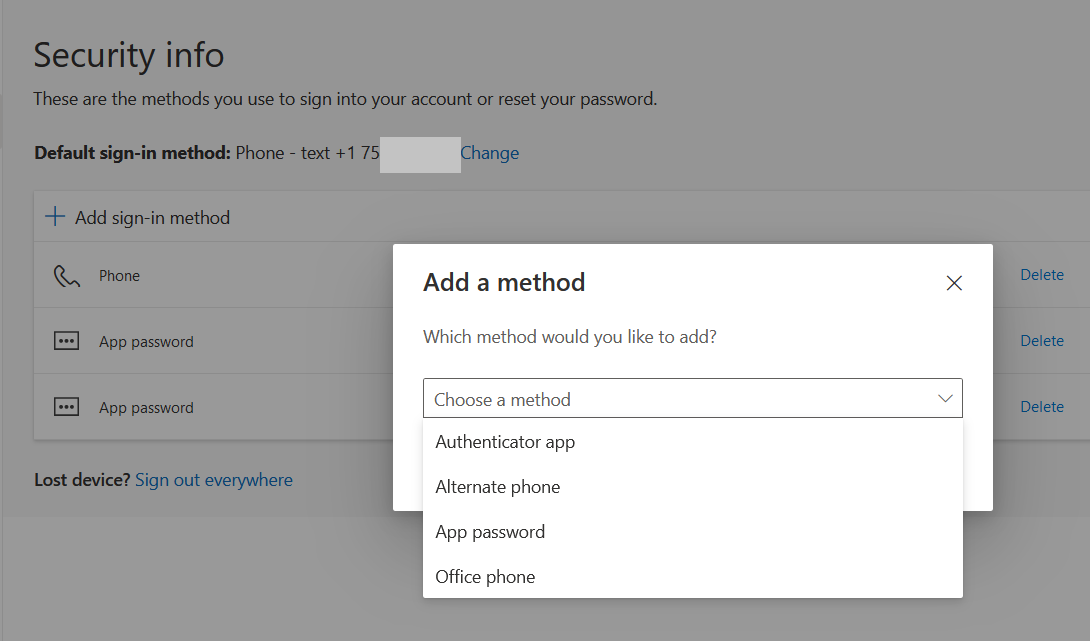Click the X to close the Add a method dialog
Viewport: 1090px width, 641px height.
953,283
